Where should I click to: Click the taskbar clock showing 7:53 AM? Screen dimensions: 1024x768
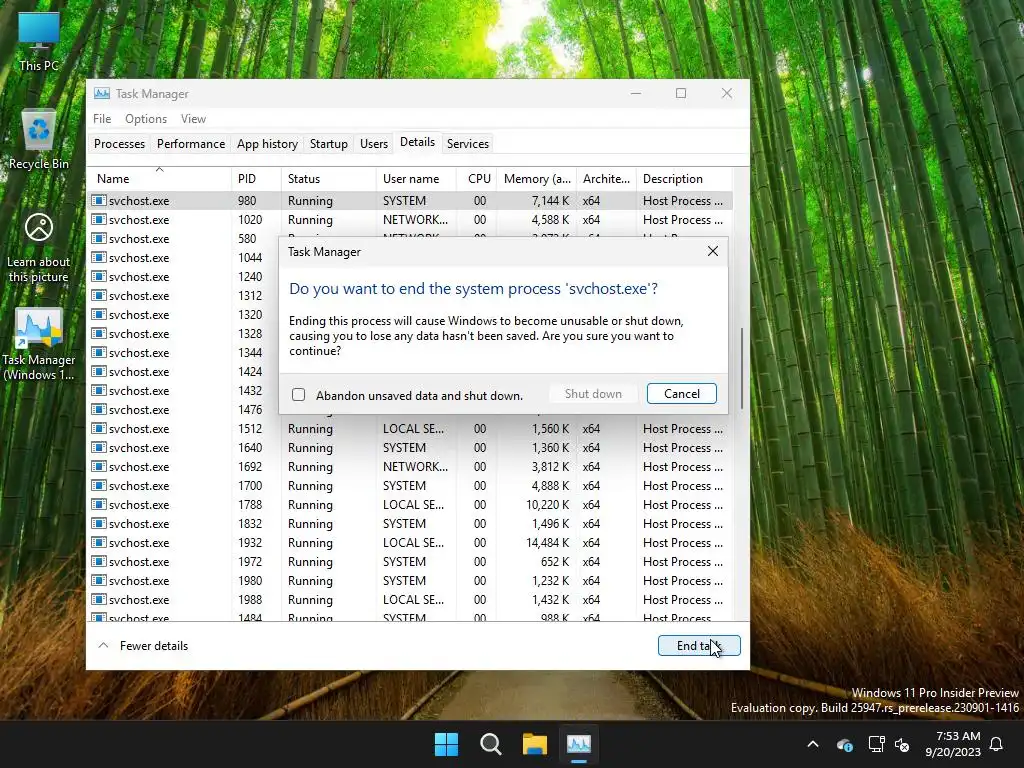coord(953,744)
